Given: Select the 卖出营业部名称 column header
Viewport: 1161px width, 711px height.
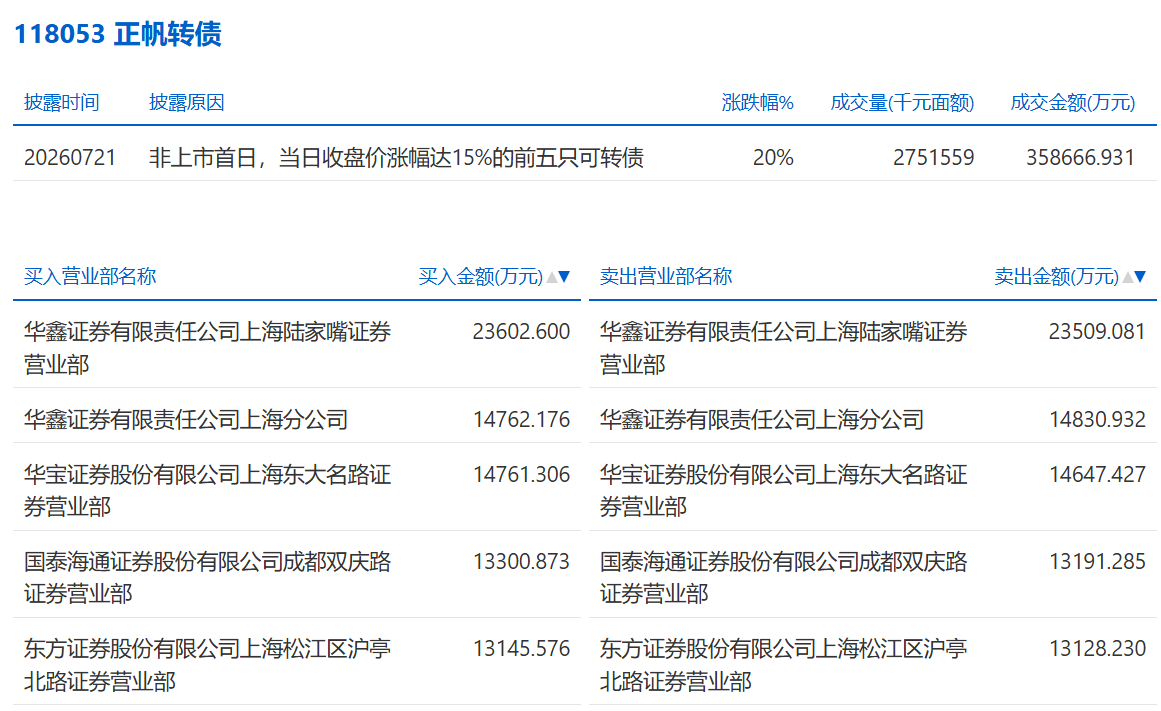Looking at the screenshot, I should click(x=666, y=276).
